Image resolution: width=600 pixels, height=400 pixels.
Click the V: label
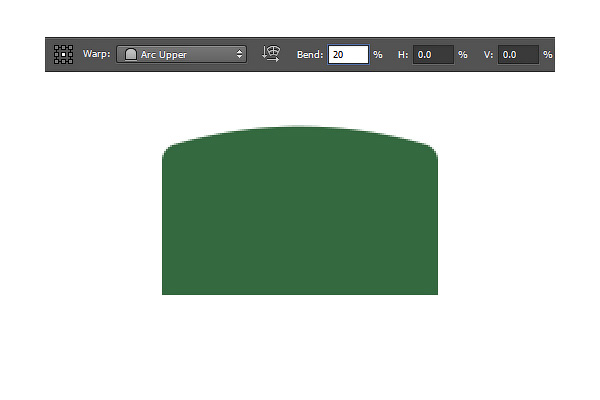coord(488,55)
